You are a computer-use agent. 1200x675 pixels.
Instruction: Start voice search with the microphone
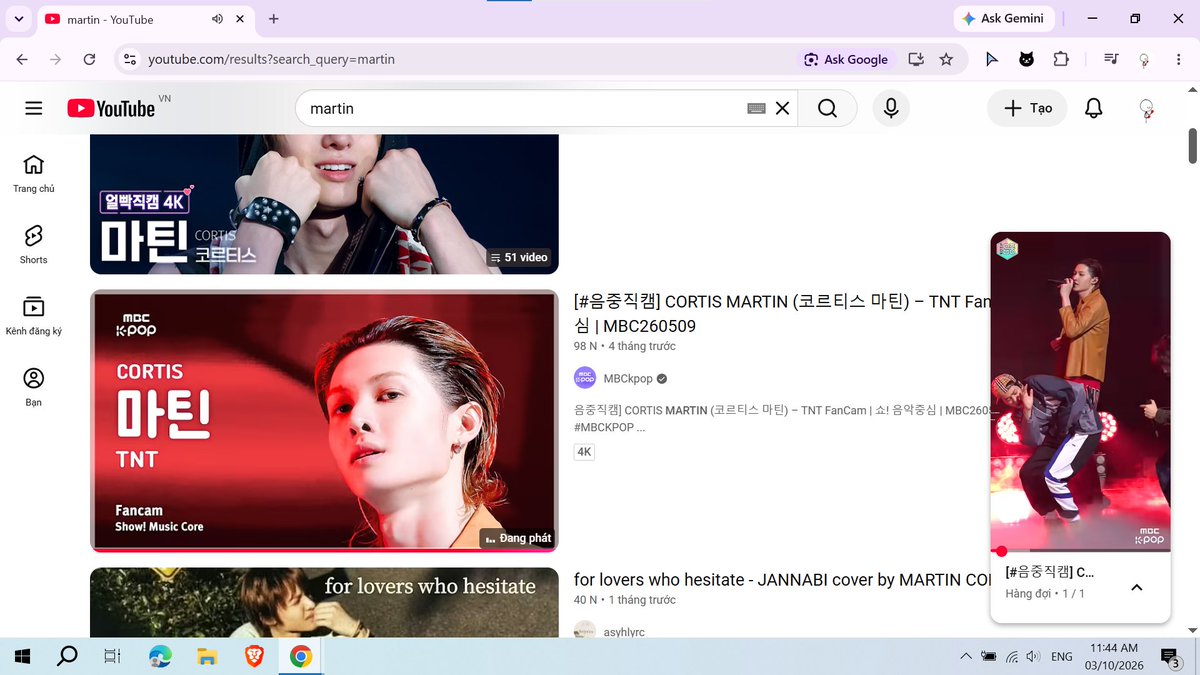click(x=890, y=108)
